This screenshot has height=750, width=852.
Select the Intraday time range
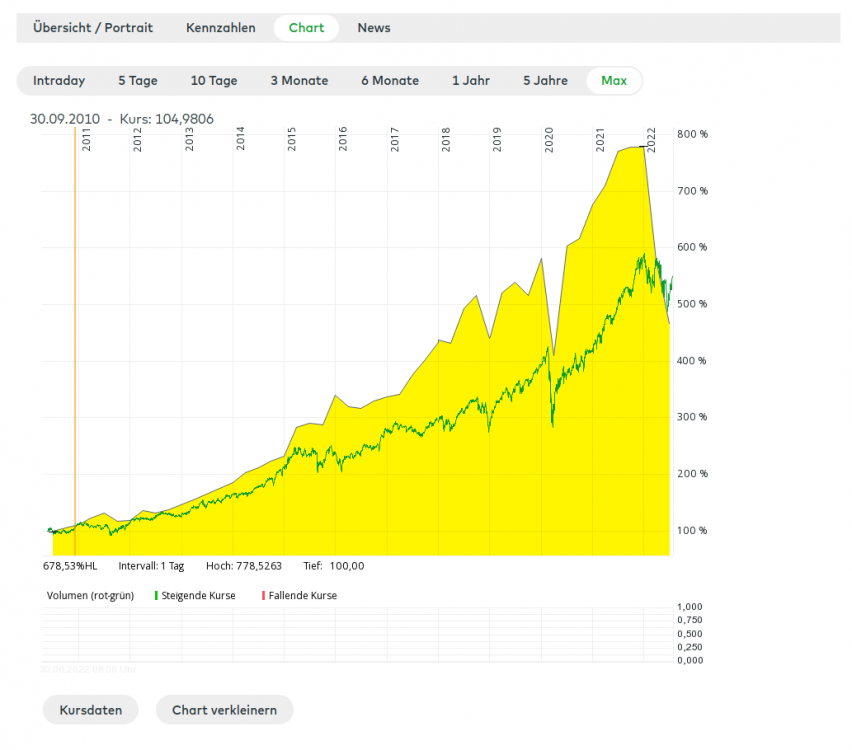pos(59,81)
